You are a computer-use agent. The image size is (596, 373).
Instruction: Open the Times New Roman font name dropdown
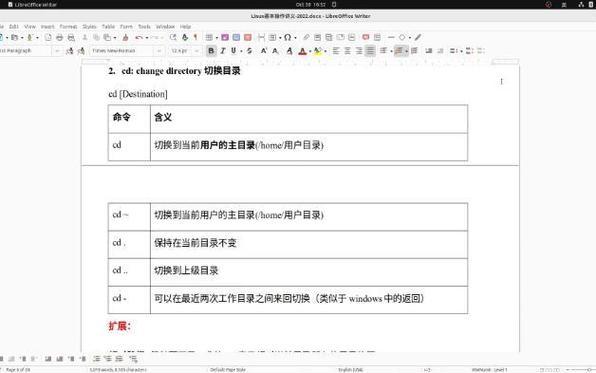pos(159,51)
